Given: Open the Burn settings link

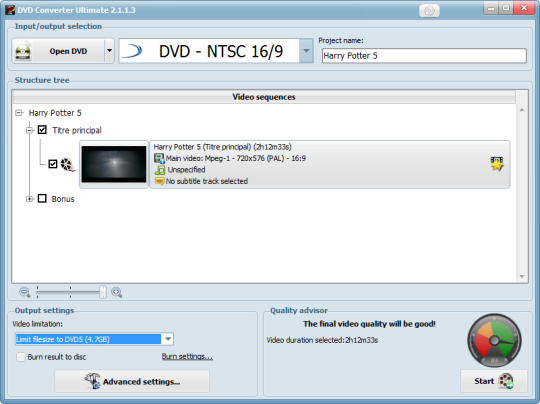Looking at the screenshot, I should (187, 356).
